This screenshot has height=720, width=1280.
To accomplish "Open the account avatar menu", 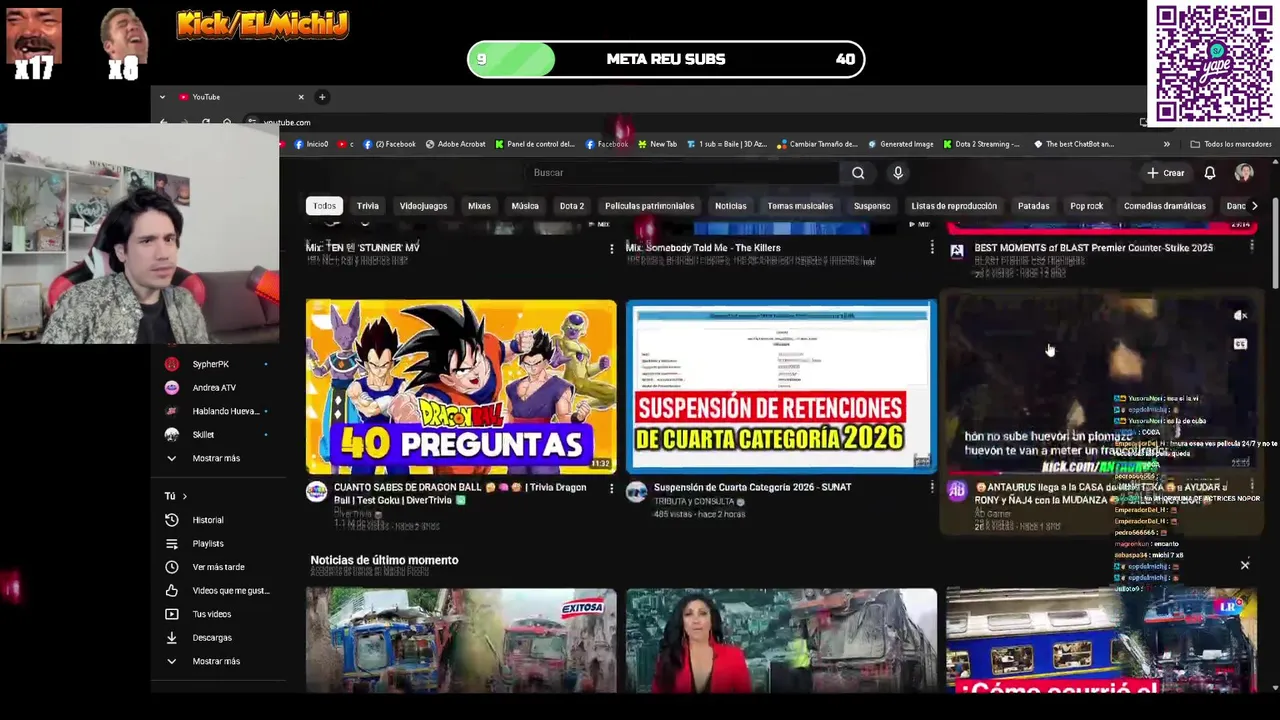I will pos(1244,173).
